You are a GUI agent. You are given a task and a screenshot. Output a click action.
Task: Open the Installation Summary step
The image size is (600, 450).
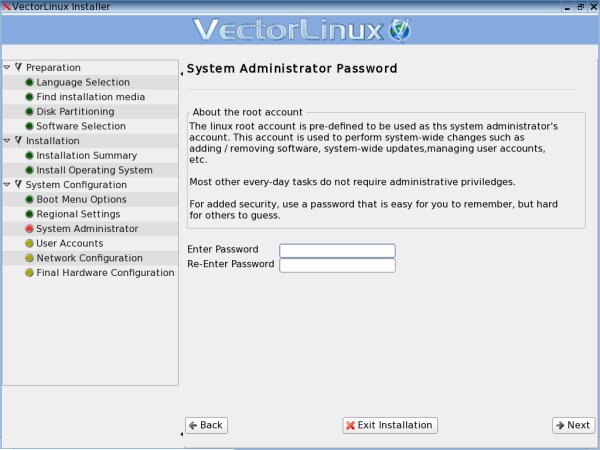[86, 156]
